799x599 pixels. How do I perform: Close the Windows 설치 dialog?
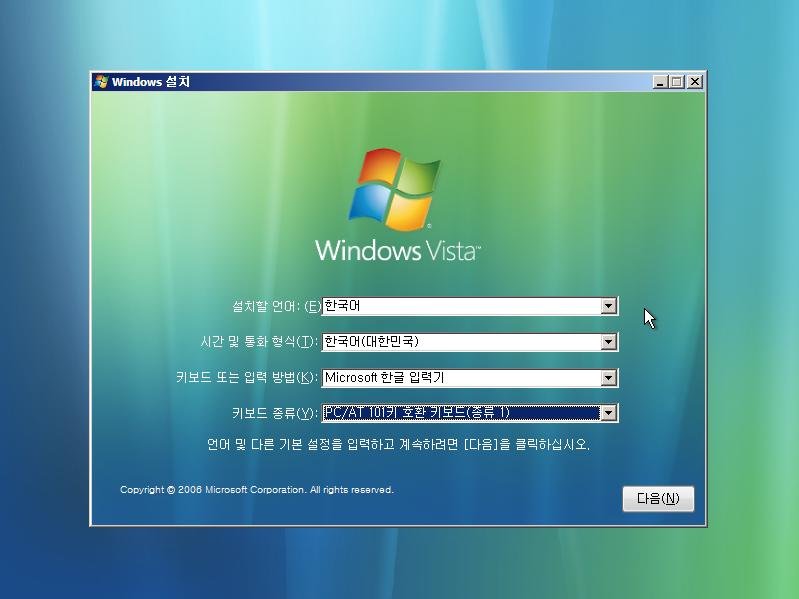tap(694, 82)
